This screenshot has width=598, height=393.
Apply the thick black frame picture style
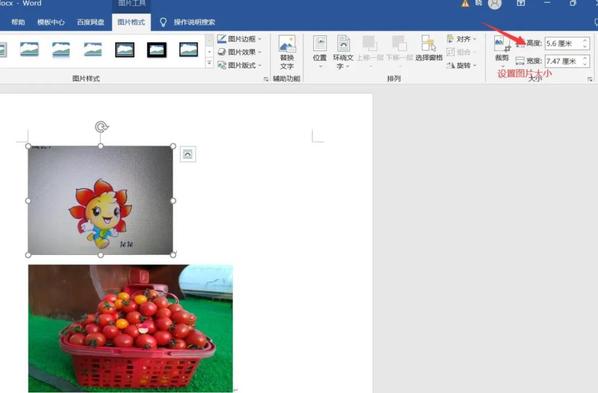pyautogui.click(x=157, y=50)
